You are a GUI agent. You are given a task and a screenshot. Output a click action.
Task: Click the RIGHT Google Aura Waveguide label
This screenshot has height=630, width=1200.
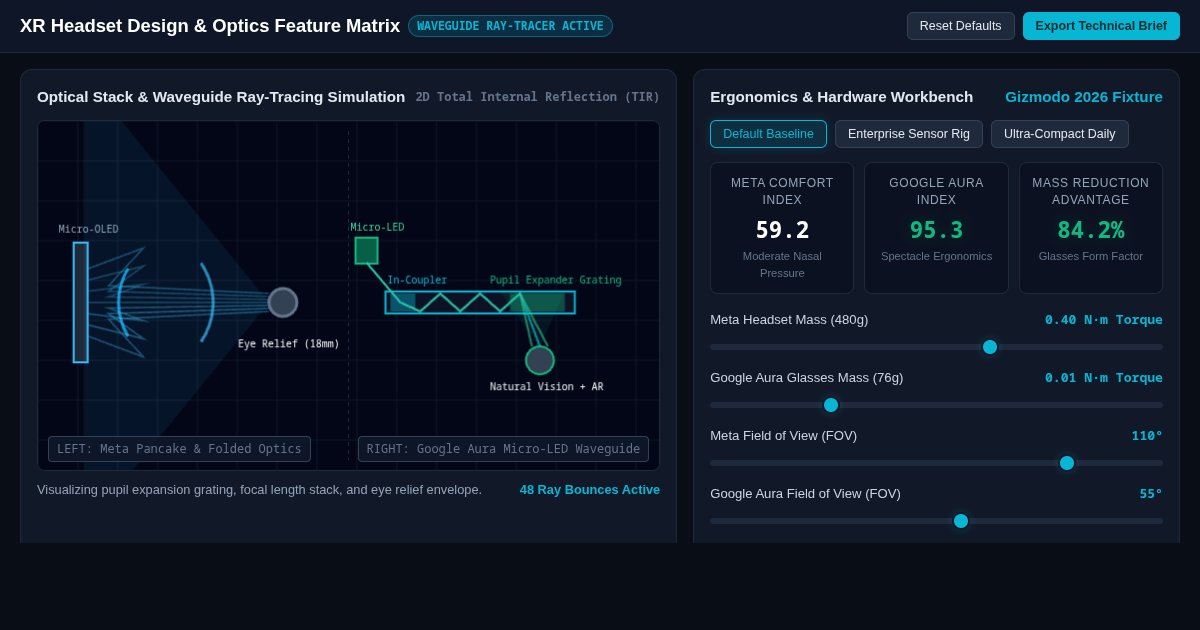[x=503, y=449]
